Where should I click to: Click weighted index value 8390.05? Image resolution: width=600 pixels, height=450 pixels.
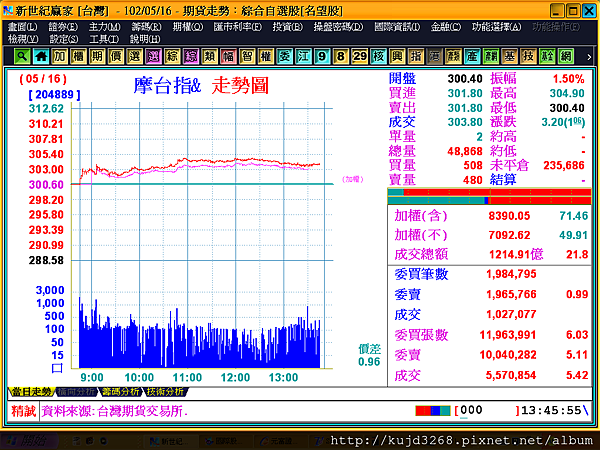click(x=509, y=216)
